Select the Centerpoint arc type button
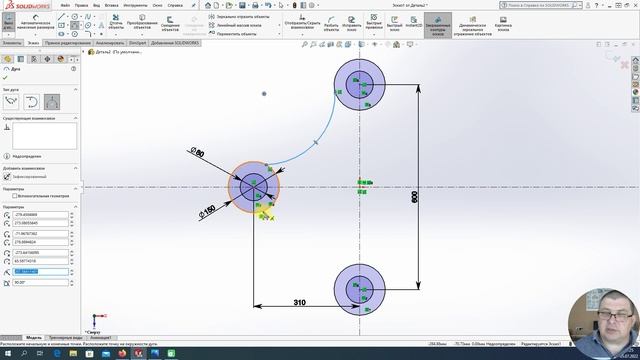This screenshot has height=360, width=640. [x=11, y=102]
